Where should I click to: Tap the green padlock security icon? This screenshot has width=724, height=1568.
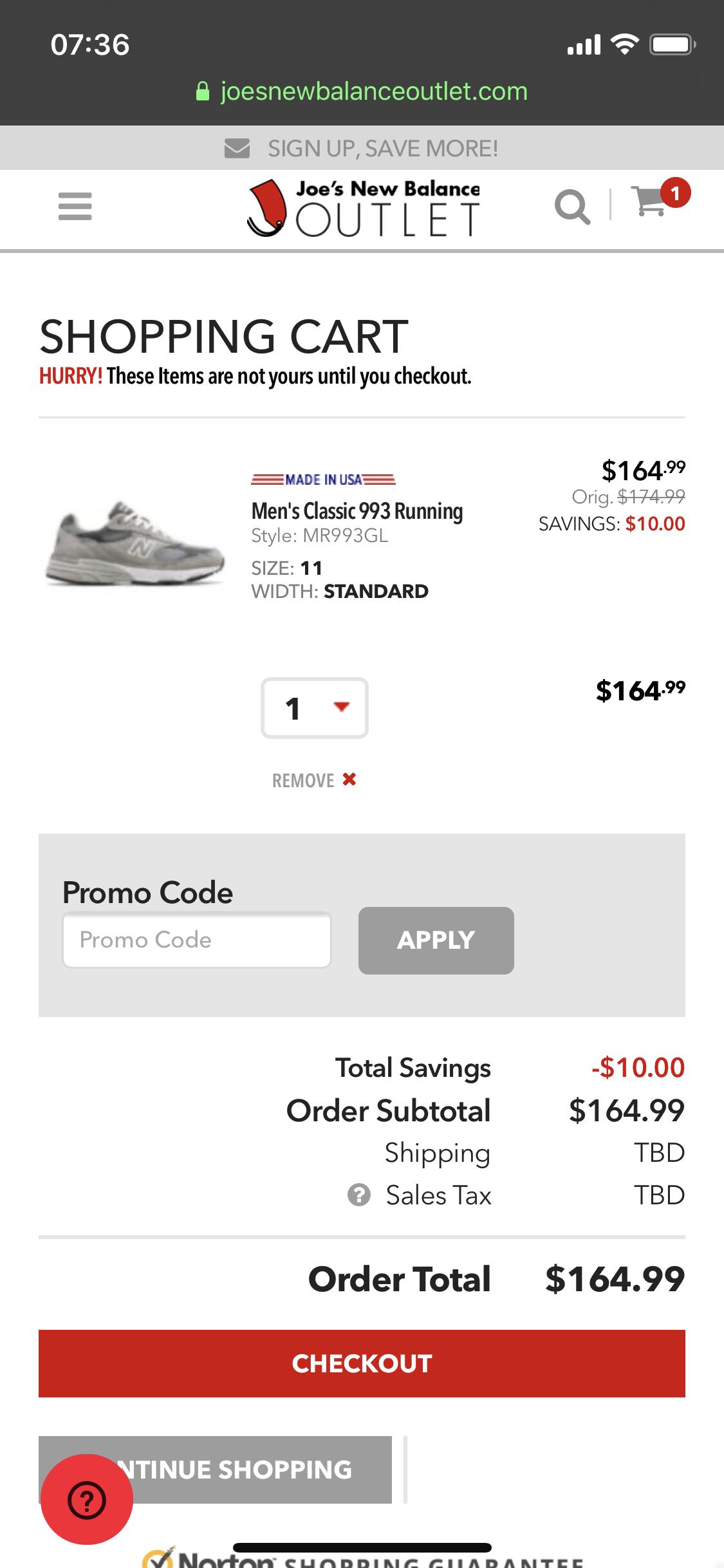pos(202,92)
